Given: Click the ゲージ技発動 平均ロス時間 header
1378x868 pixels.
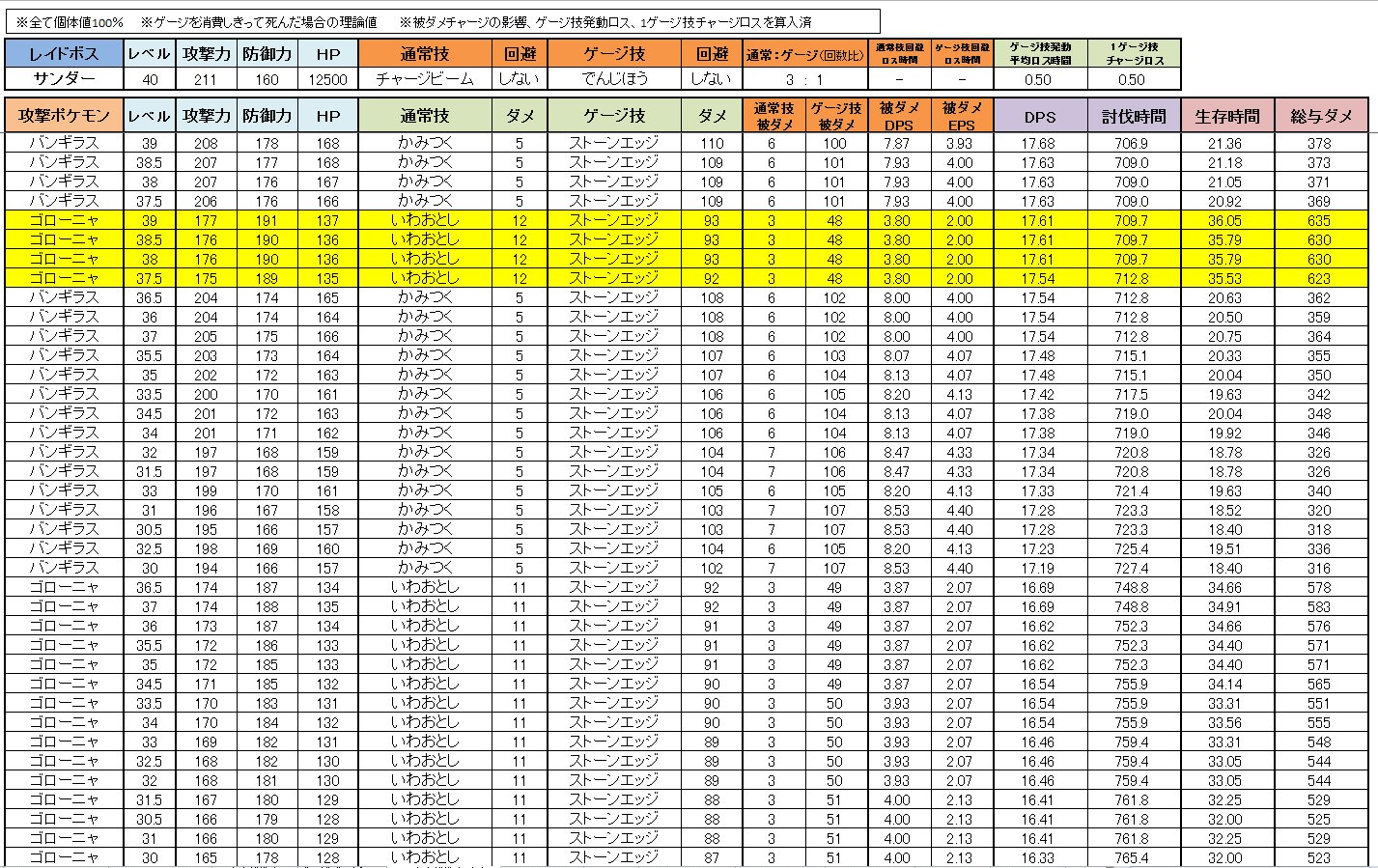Looking at the screenshot, I should pos(1039,53).
